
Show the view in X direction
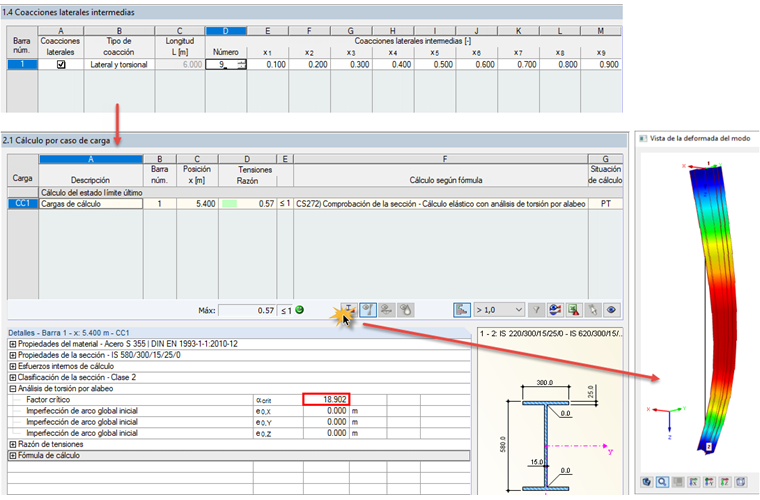click(694, 482)
